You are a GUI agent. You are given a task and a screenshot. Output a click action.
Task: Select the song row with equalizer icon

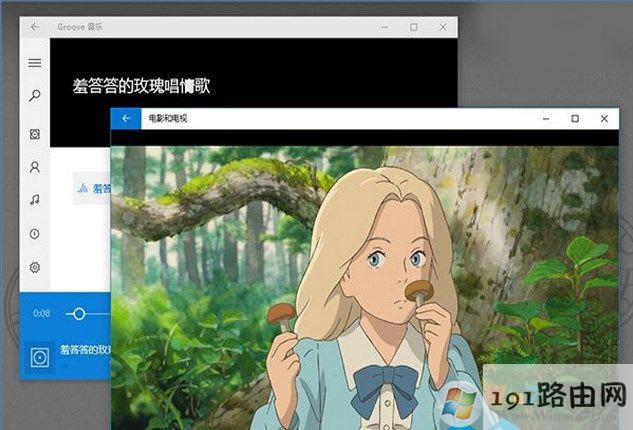coord(92,188)
